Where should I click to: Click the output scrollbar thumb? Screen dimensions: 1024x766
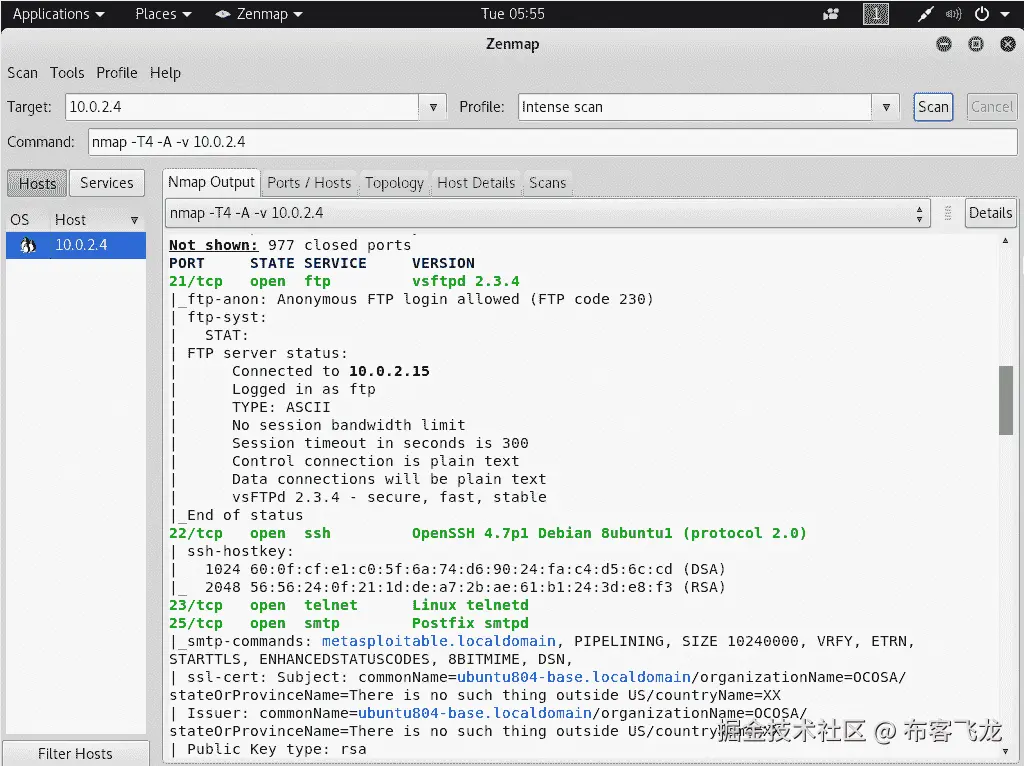(1005, 400)
